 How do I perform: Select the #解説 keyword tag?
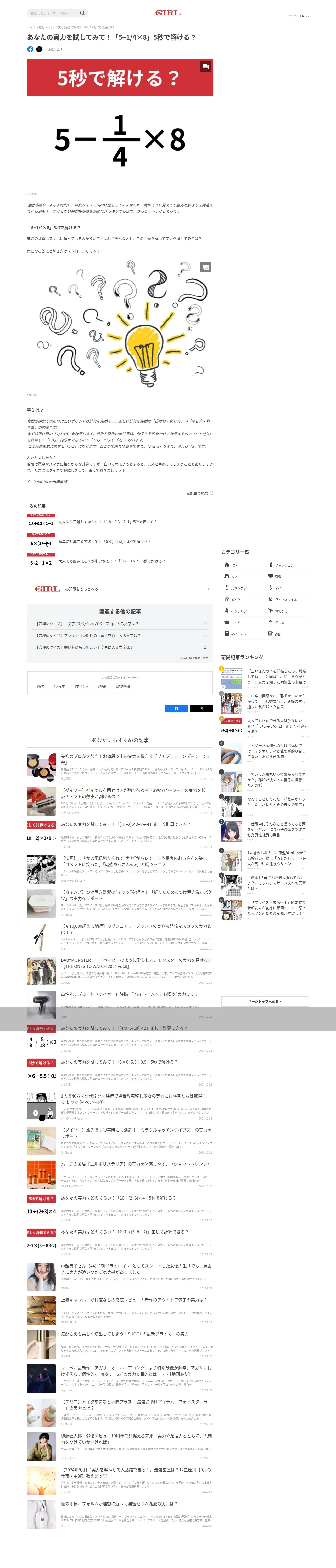[x=102, y=686]
